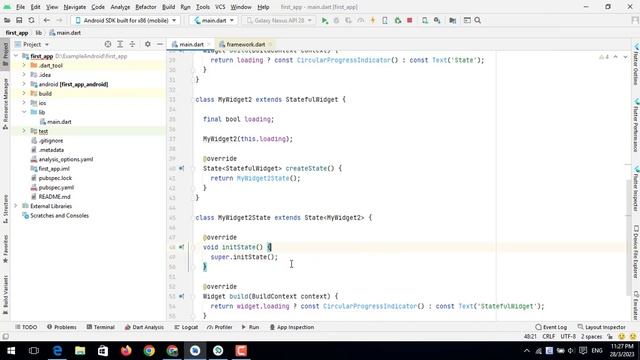Image resolution: width=640 pixels, height=360 pixels.
Task: Open the Terminal tool window
Action: (x=100, y=327)
